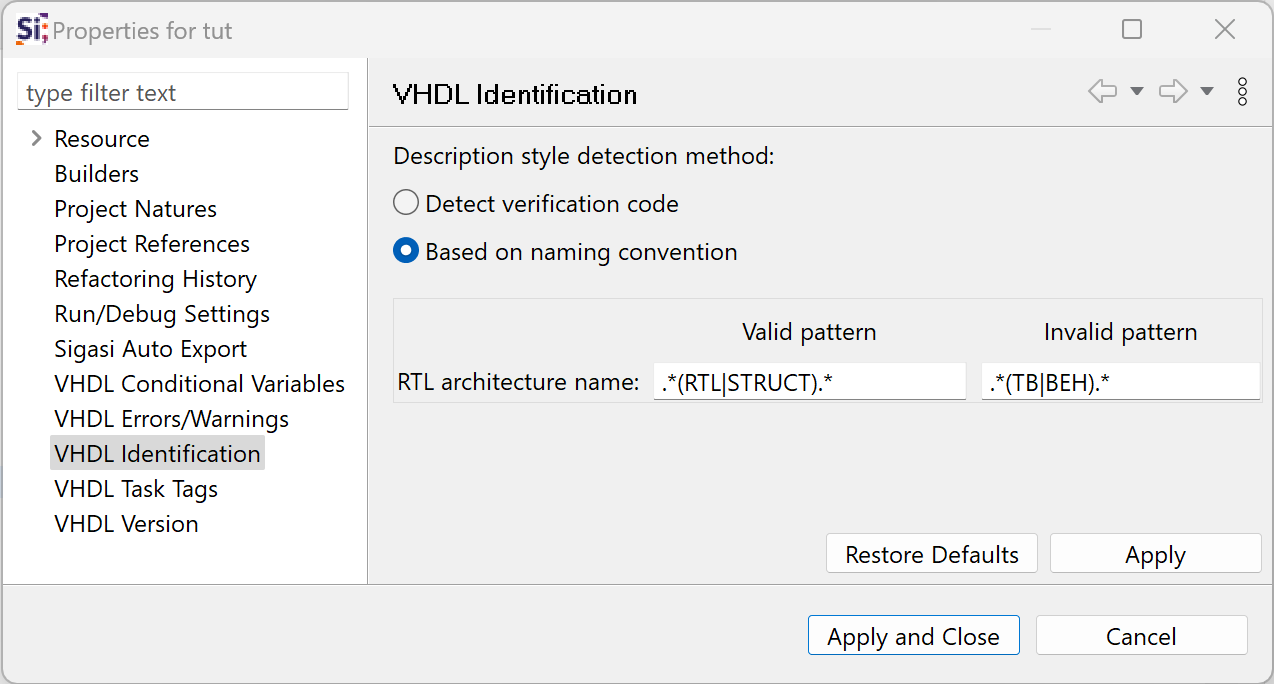The image size is (1274, 684).
Task: Click the back navigation arrow icon
Action: [x=1102, y=92]
